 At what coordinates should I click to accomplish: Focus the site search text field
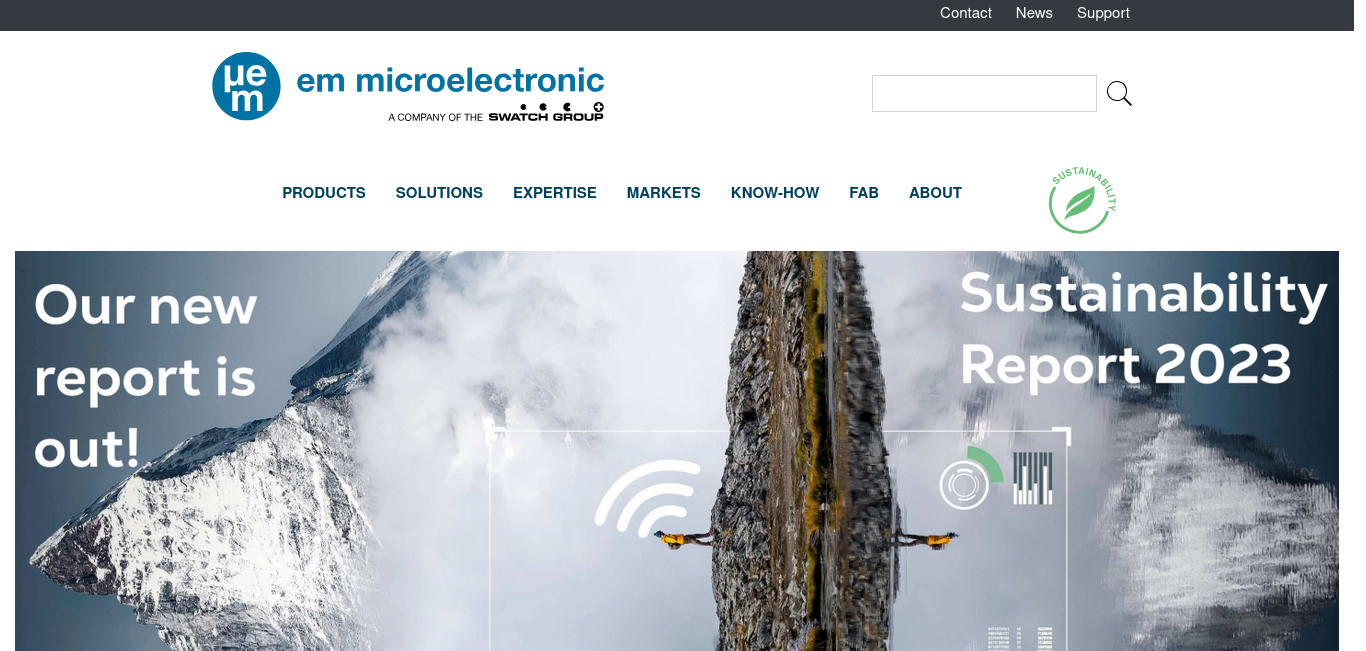point(984,93)
